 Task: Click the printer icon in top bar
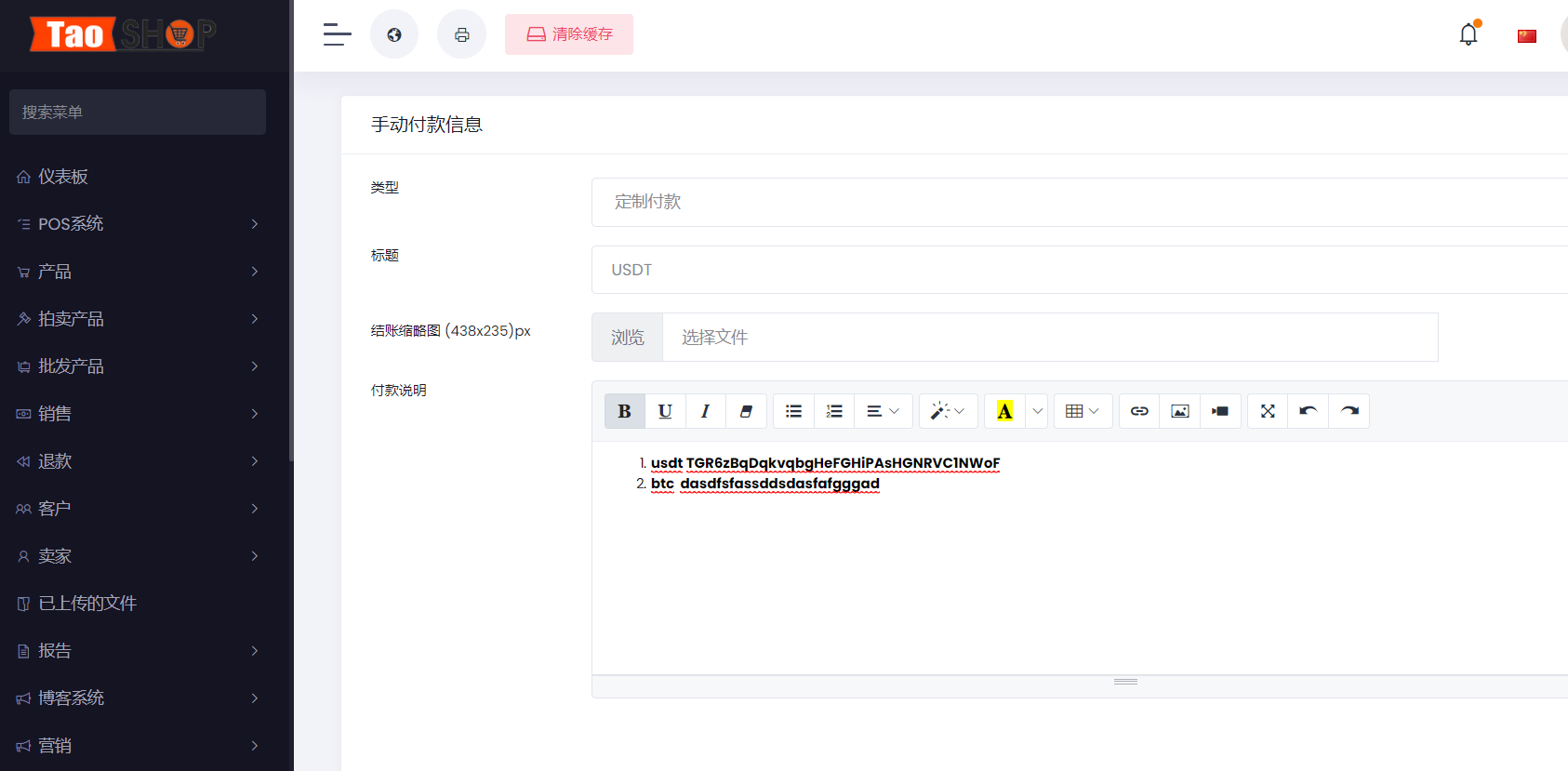coord(461,34)
